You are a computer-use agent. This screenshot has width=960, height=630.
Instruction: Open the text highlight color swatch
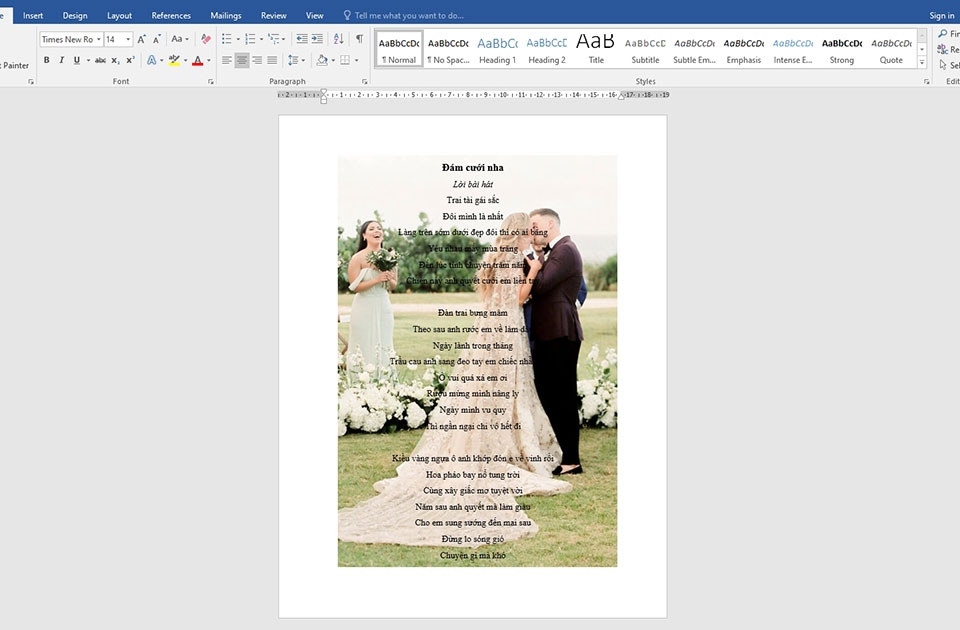[x=173, y=60]
